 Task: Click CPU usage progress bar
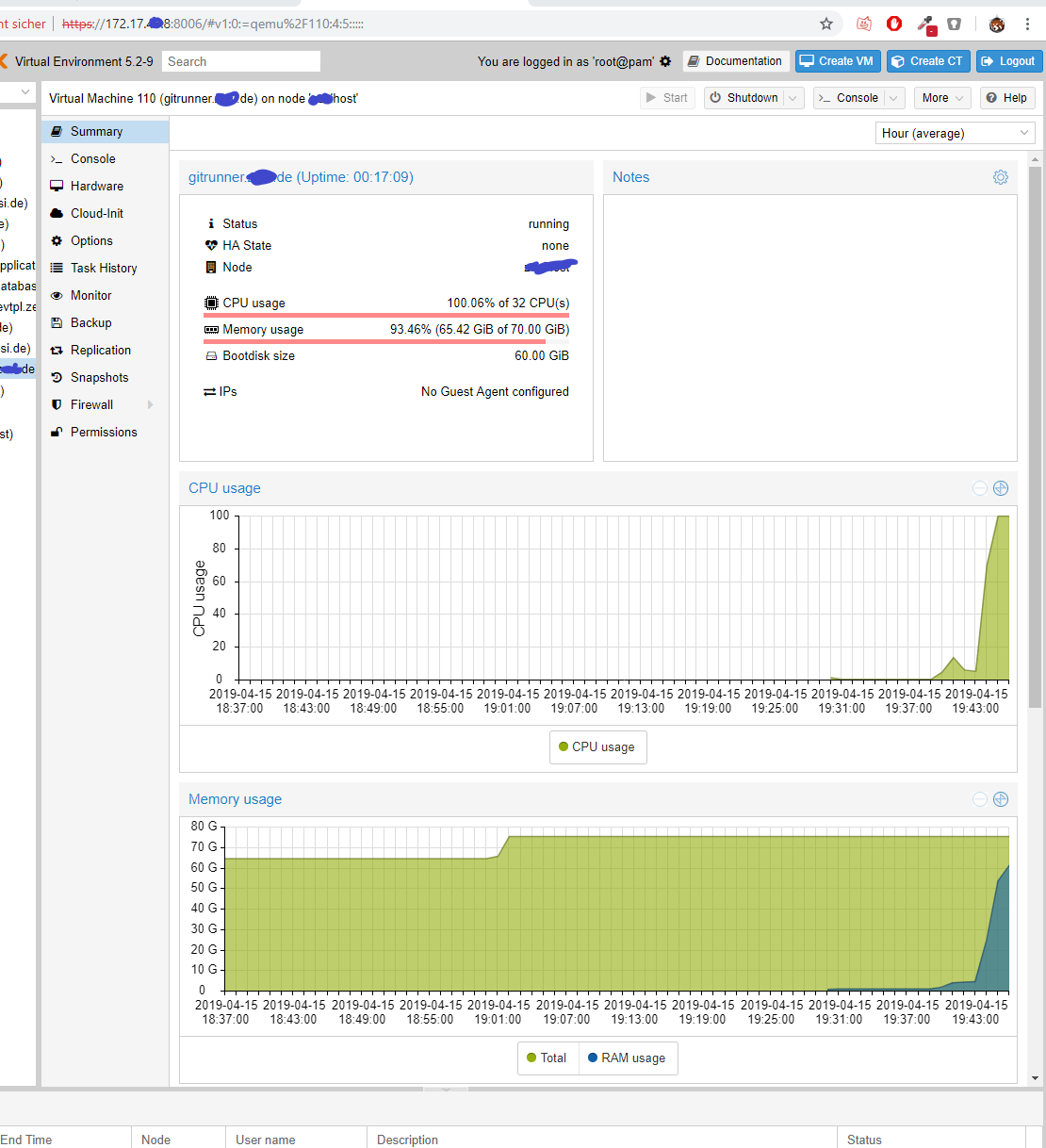pyautogui.click(x=386, y=315)
